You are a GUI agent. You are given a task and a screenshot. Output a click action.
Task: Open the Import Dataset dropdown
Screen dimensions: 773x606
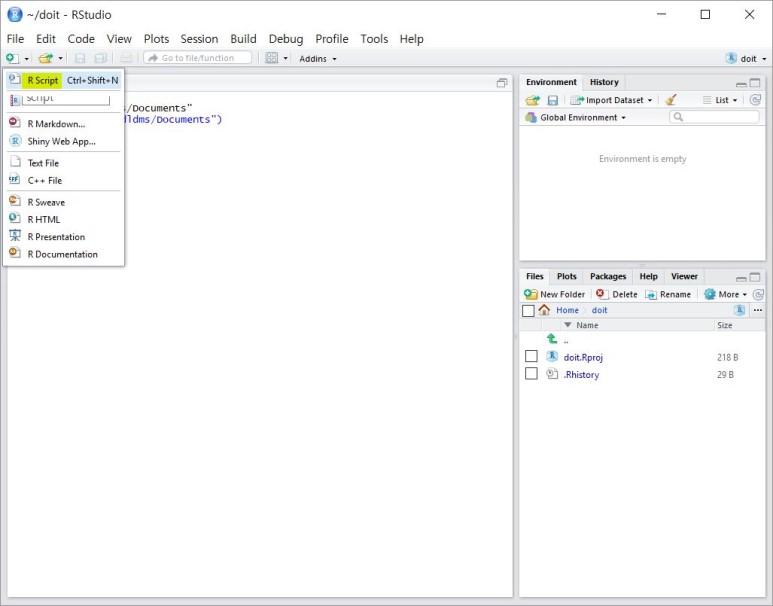(611, 101)
